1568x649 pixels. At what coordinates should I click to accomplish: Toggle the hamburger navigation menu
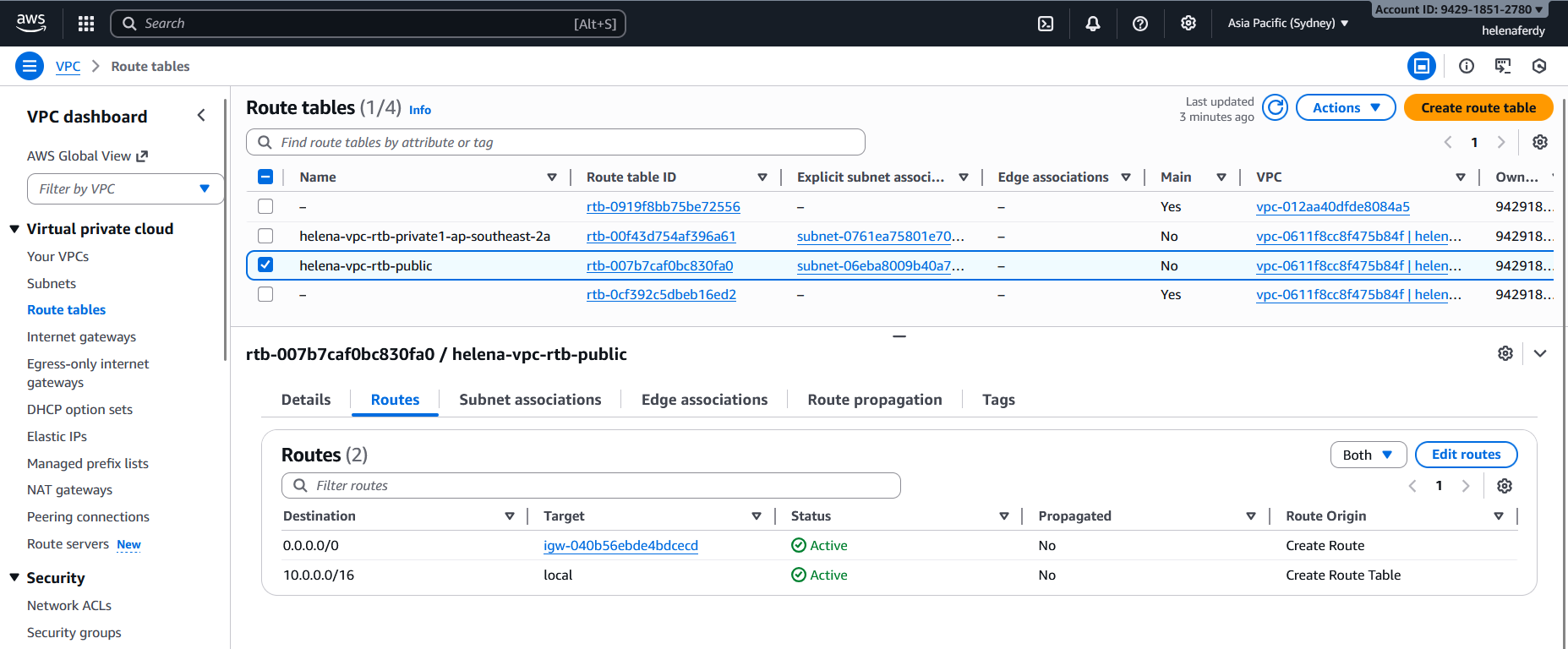pyautogui.click(x=30, y=66)
